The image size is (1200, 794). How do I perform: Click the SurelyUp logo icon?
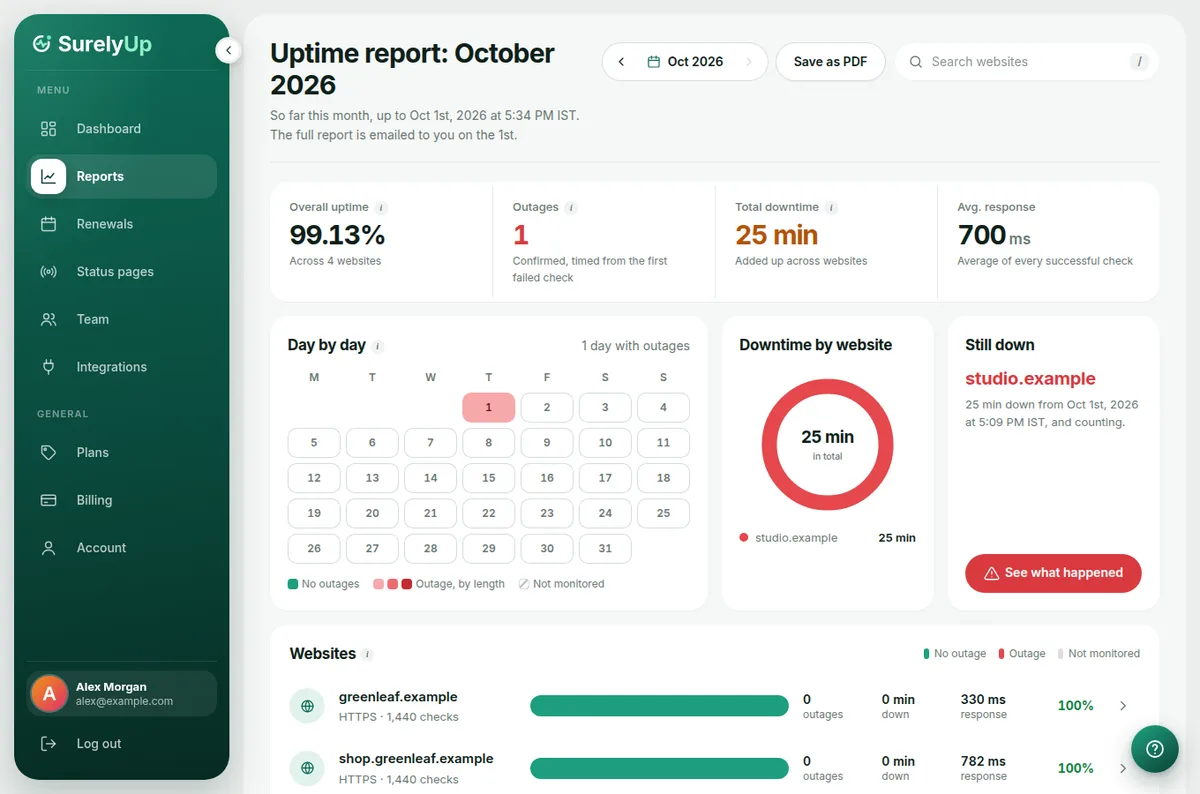point(42,43)
